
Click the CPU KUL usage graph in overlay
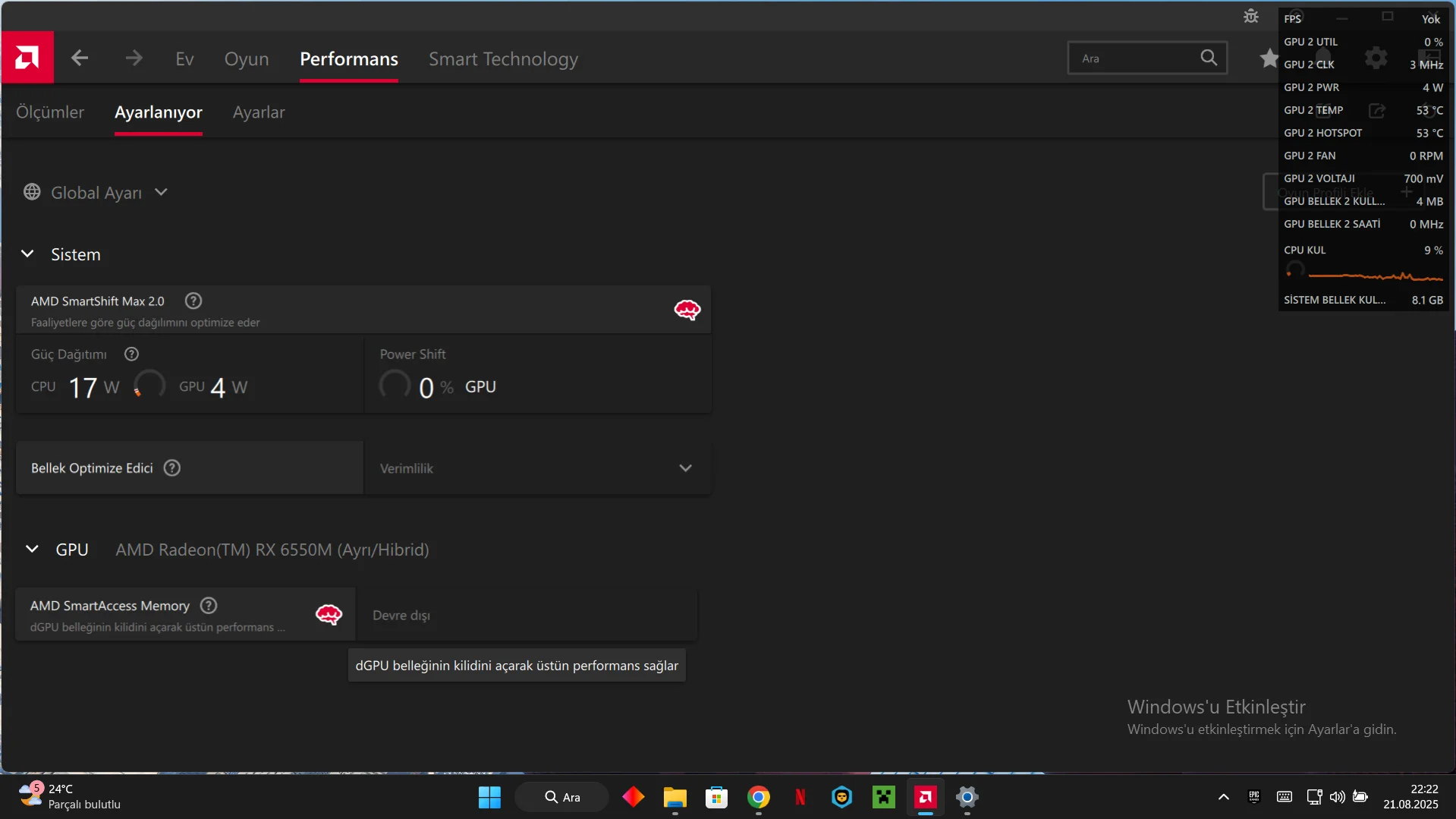1376,276
